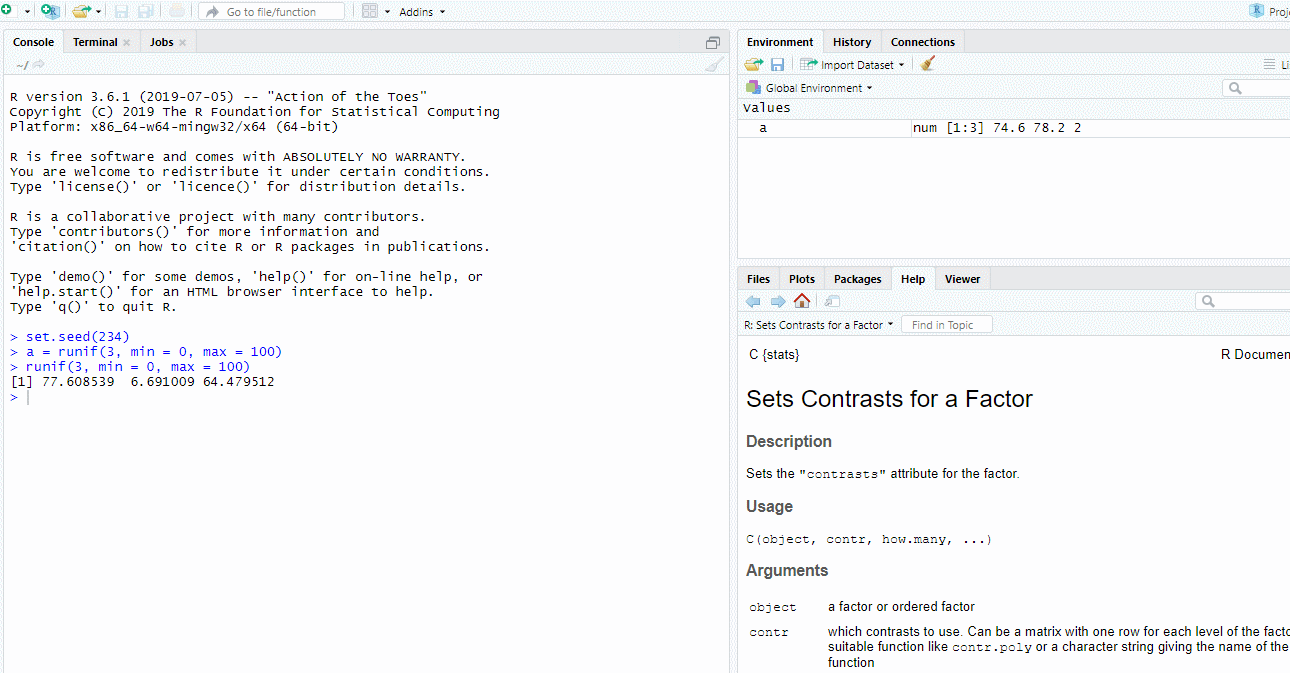1290x673 pixels.
Task: Click the '[1] 77.608539' output line
Action: coord(142,382)
